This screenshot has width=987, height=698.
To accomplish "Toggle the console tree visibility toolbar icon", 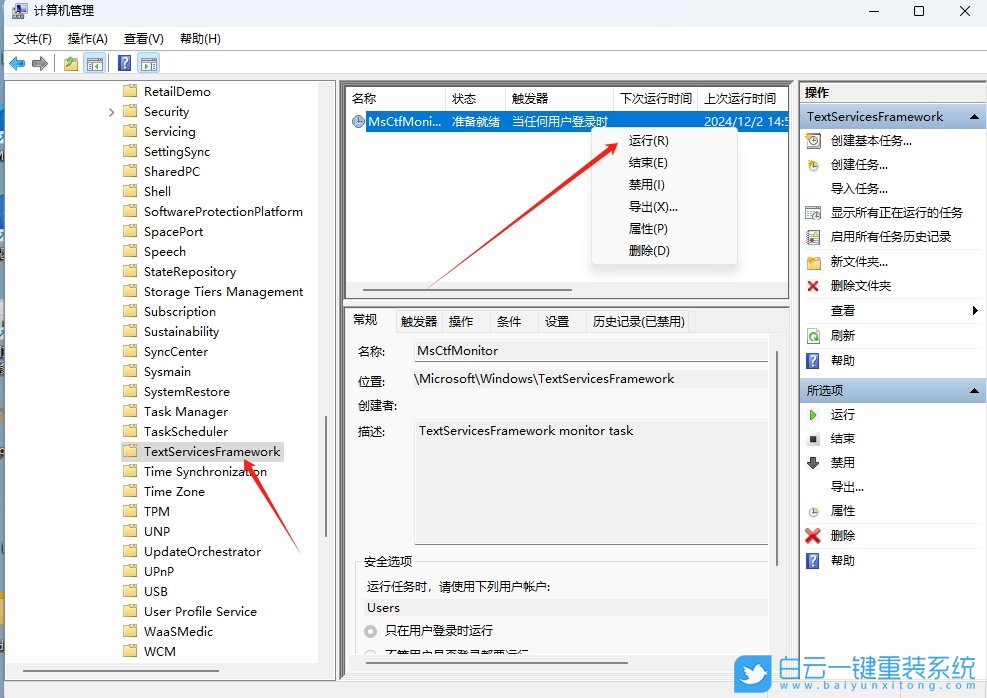I will point(93,63).
